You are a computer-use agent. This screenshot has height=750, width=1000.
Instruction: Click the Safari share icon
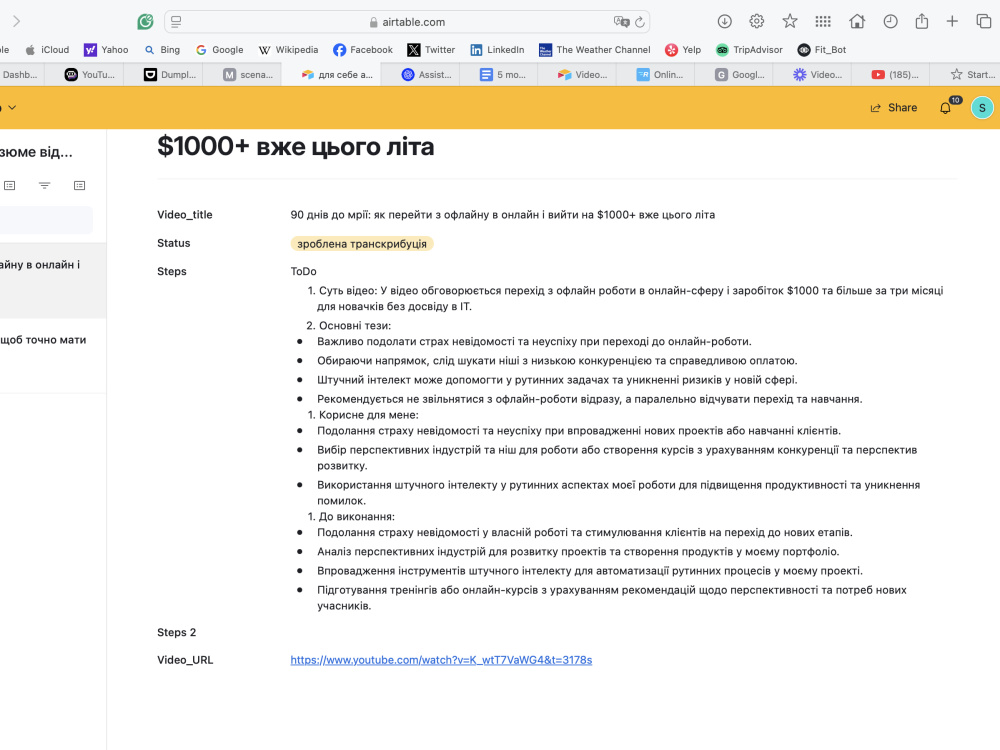(x=922, y=21)
